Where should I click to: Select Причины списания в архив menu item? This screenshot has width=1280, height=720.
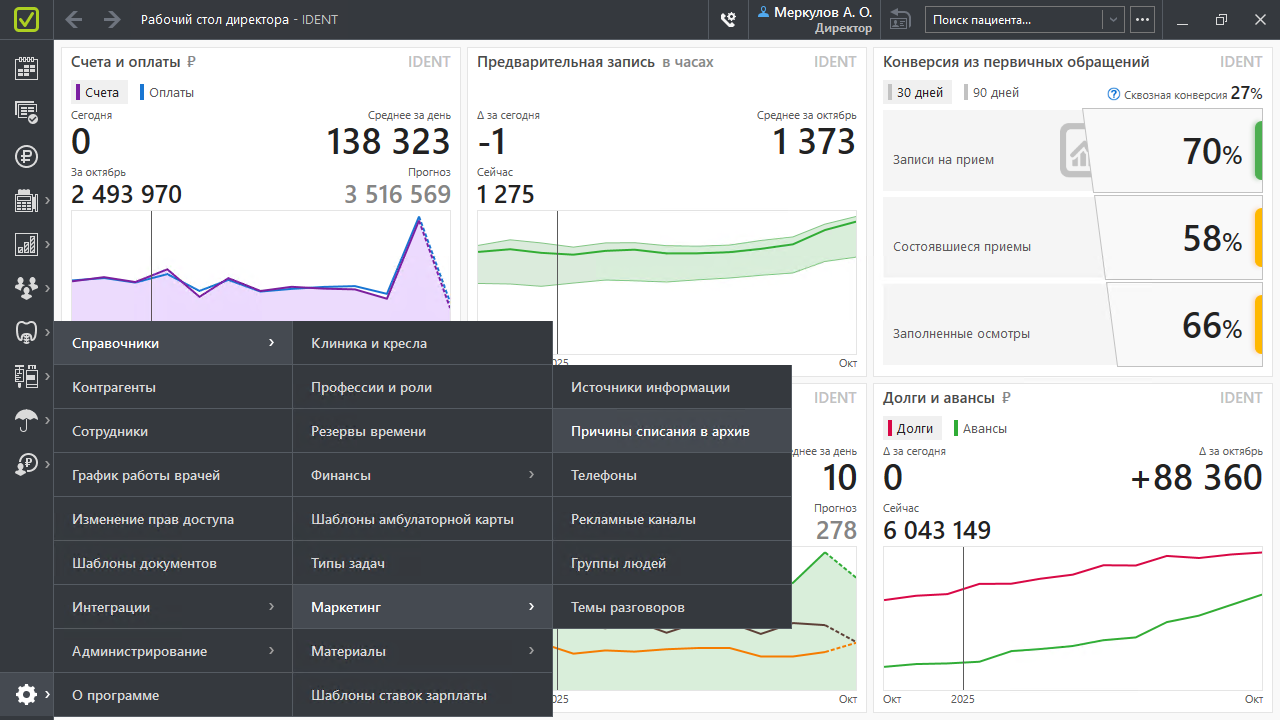pyautogui.click(x=660, y=431)
